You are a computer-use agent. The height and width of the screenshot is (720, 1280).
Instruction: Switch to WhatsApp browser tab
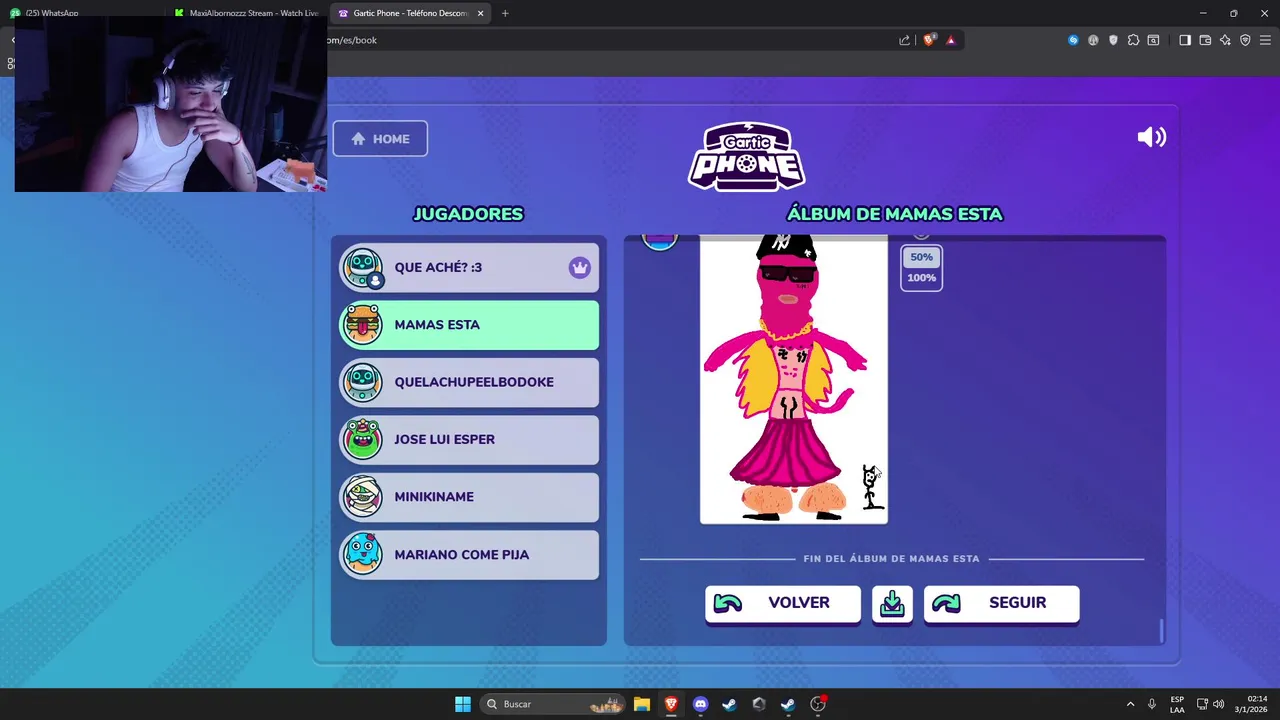pos(52,13)
